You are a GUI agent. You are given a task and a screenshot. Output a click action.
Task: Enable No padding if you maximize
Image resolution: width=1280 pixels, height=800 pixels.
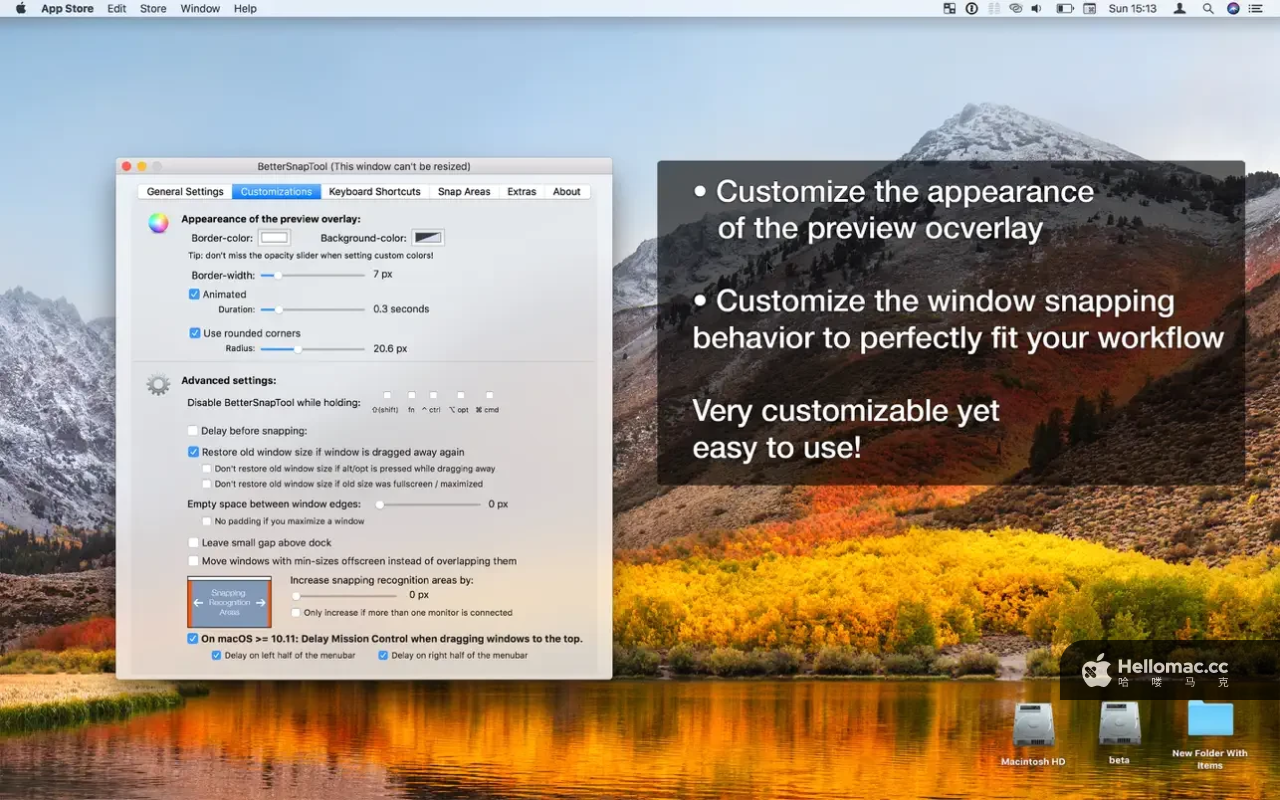[x=207, y=521]
